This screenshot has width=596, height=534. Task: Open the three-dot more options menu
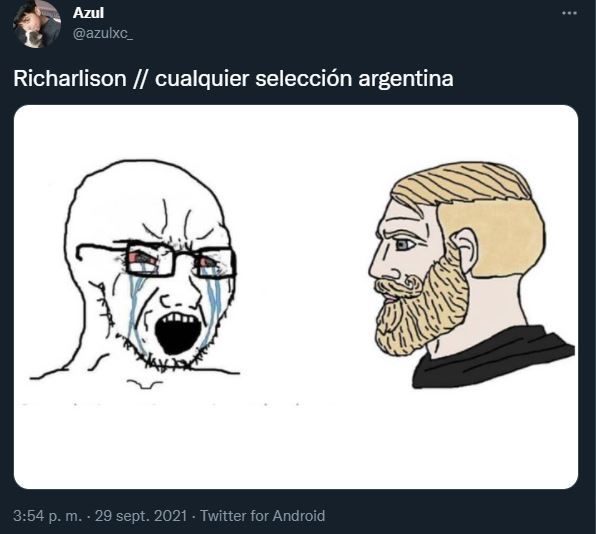(x=569, y=13)
